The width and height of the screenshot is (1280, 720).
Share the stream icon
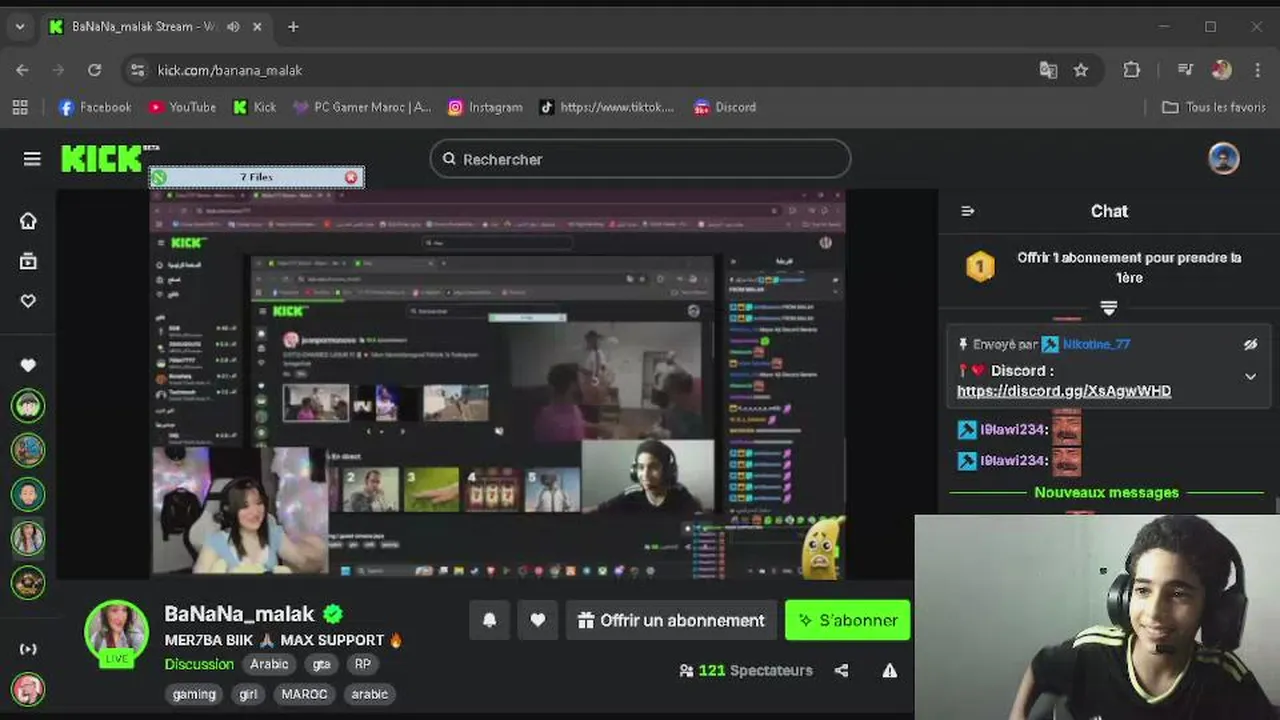point(841,671)
